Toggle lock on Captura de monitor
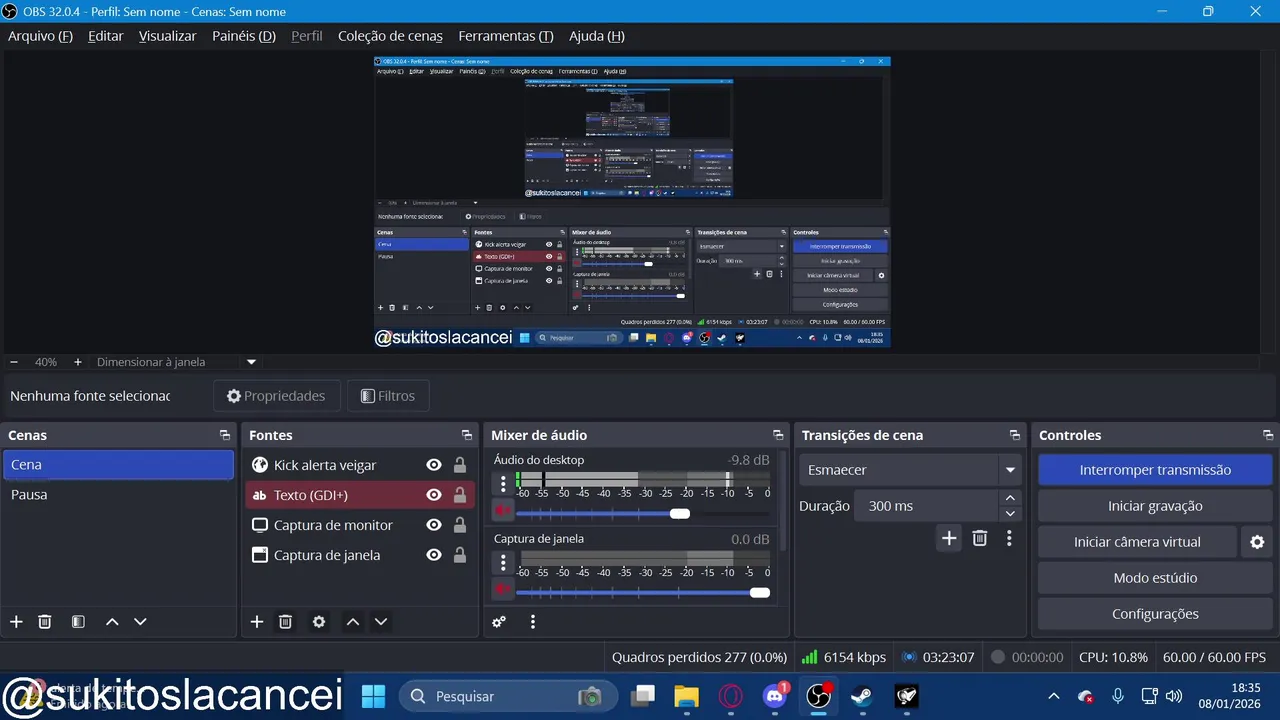The height and width of the screenshot is (720, 1280). point(460,525)
